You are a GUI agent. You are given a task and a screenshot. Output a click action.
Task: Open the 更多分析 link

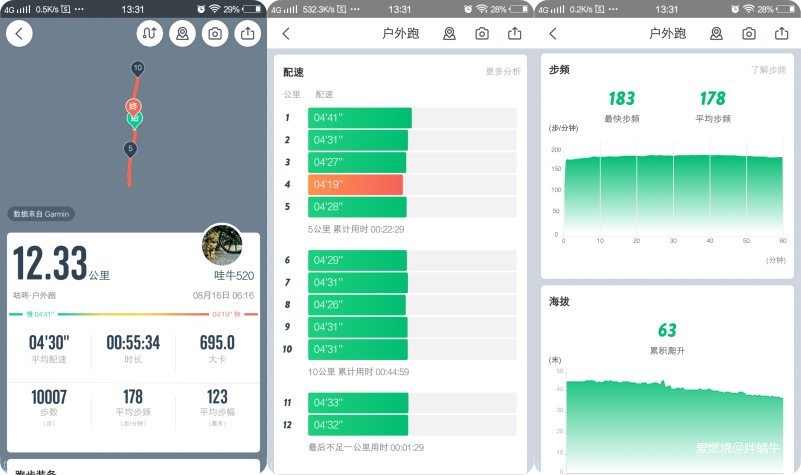coord(502,72)
